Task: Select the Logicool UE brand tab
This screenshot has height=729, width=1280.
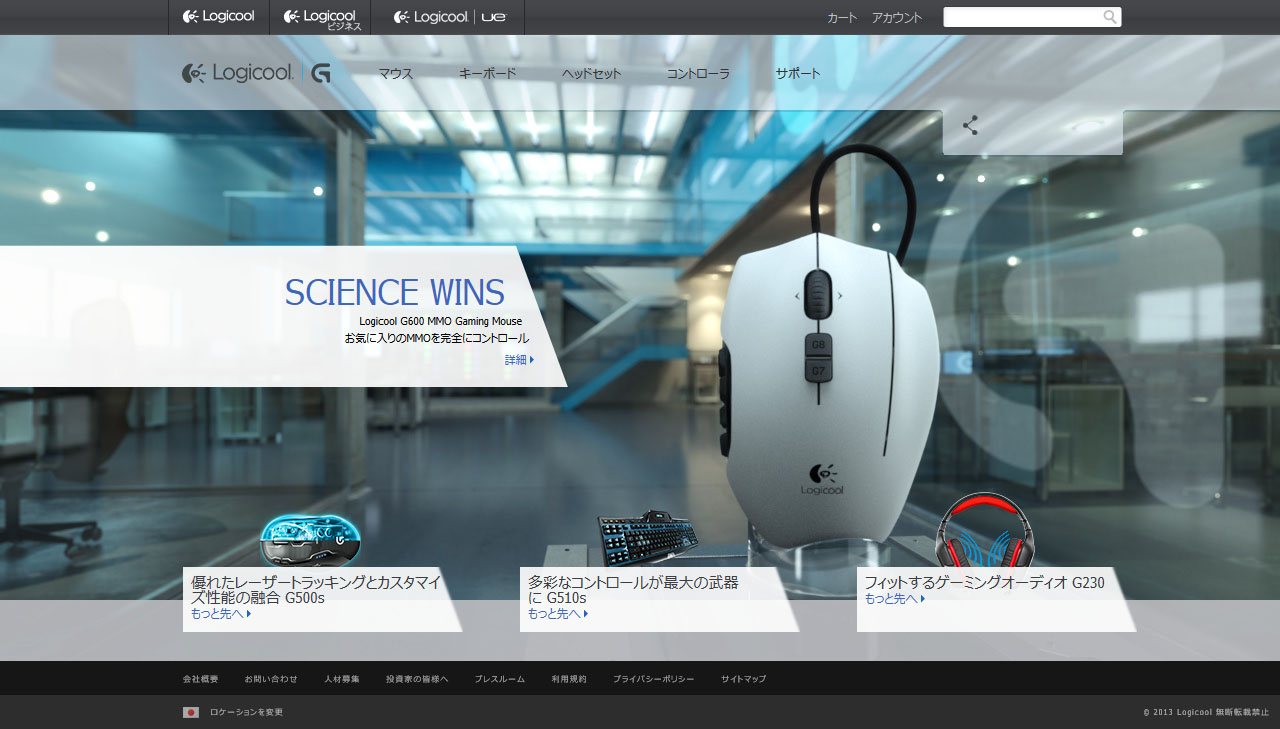Action: [x=448, y=17]
